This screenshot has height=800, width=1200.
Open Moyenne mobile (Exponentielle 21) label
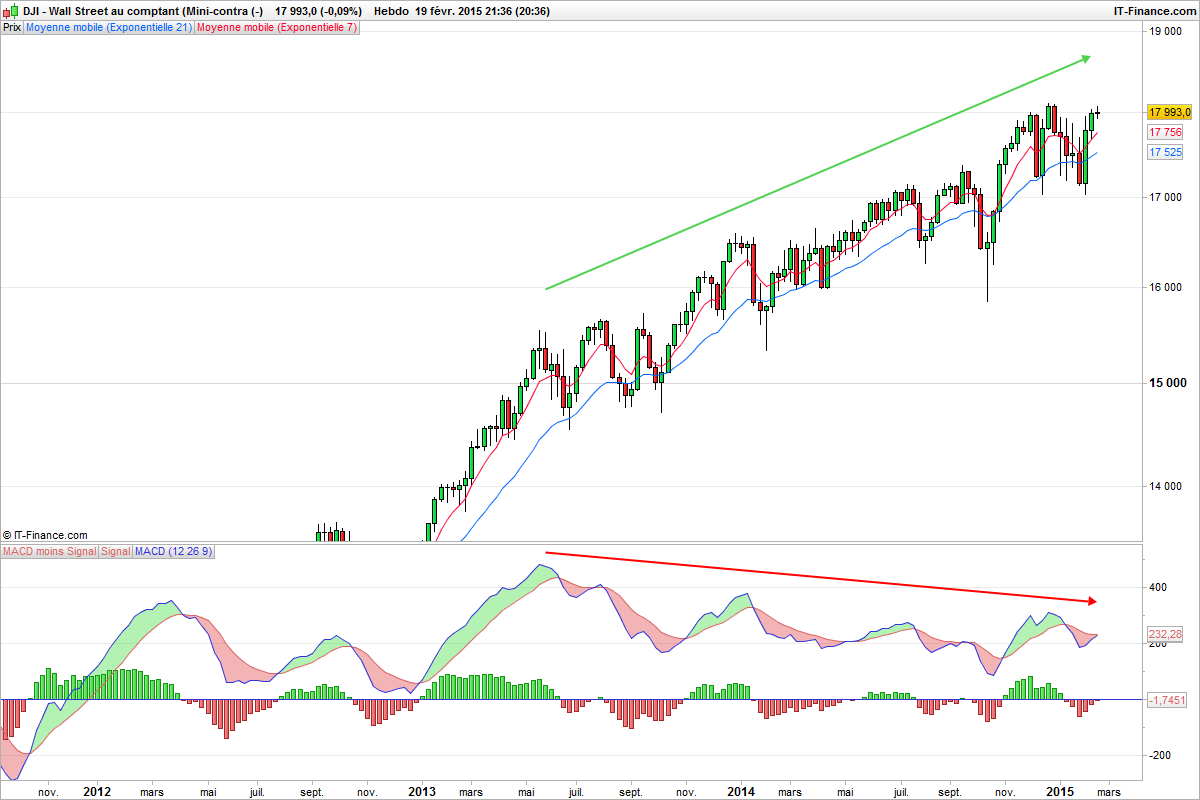[108, 28]
